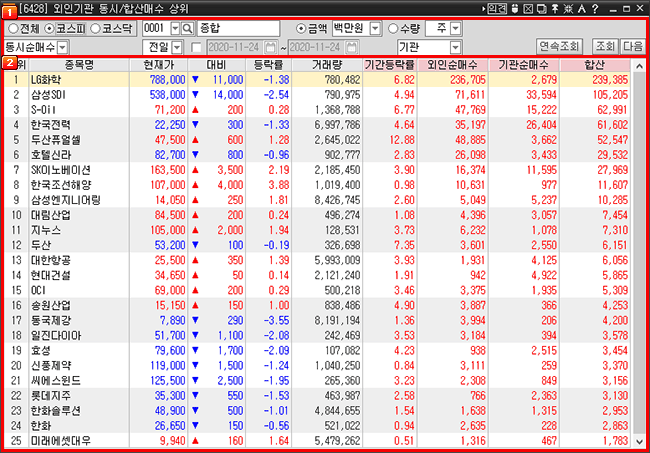The height and width of the screenshot is (453, 650).
Task: Select the 삼성엔지니어링 stock name
Action: click(66, 200)
